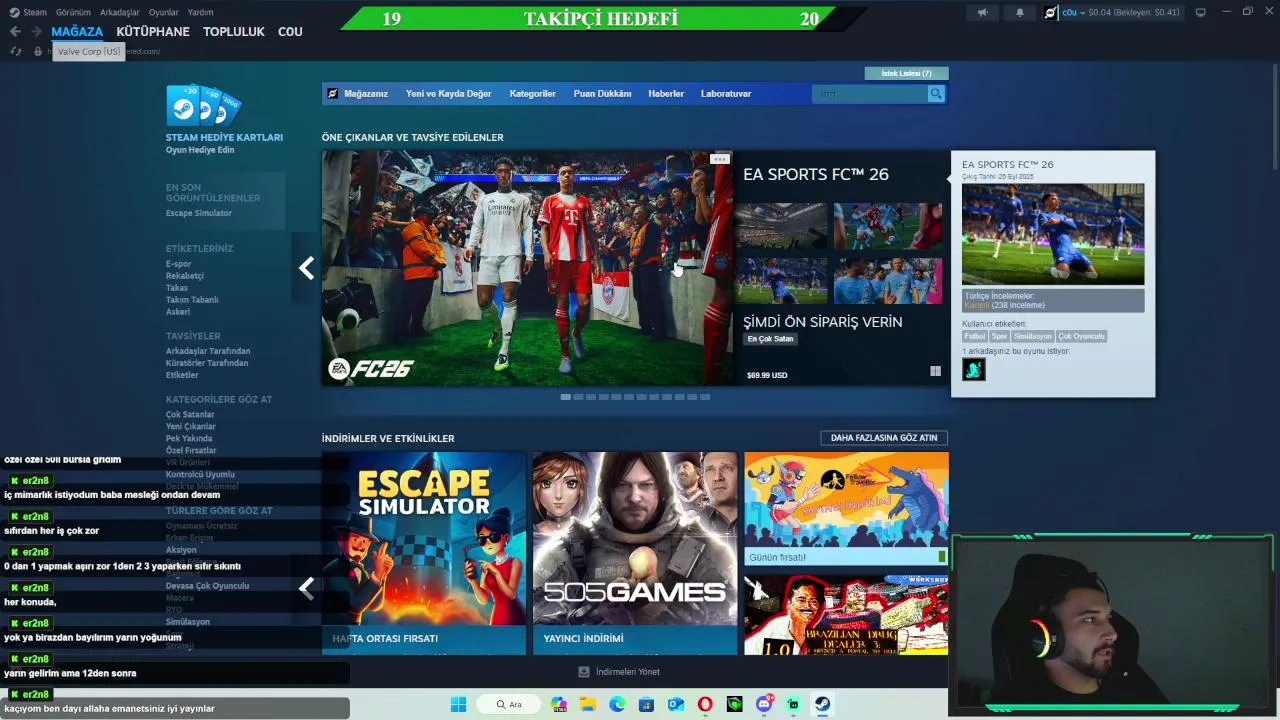Expand the Kategoriler menu
Image resolution: width=1280 pixels, height=720 pixels.
(532, 93)
